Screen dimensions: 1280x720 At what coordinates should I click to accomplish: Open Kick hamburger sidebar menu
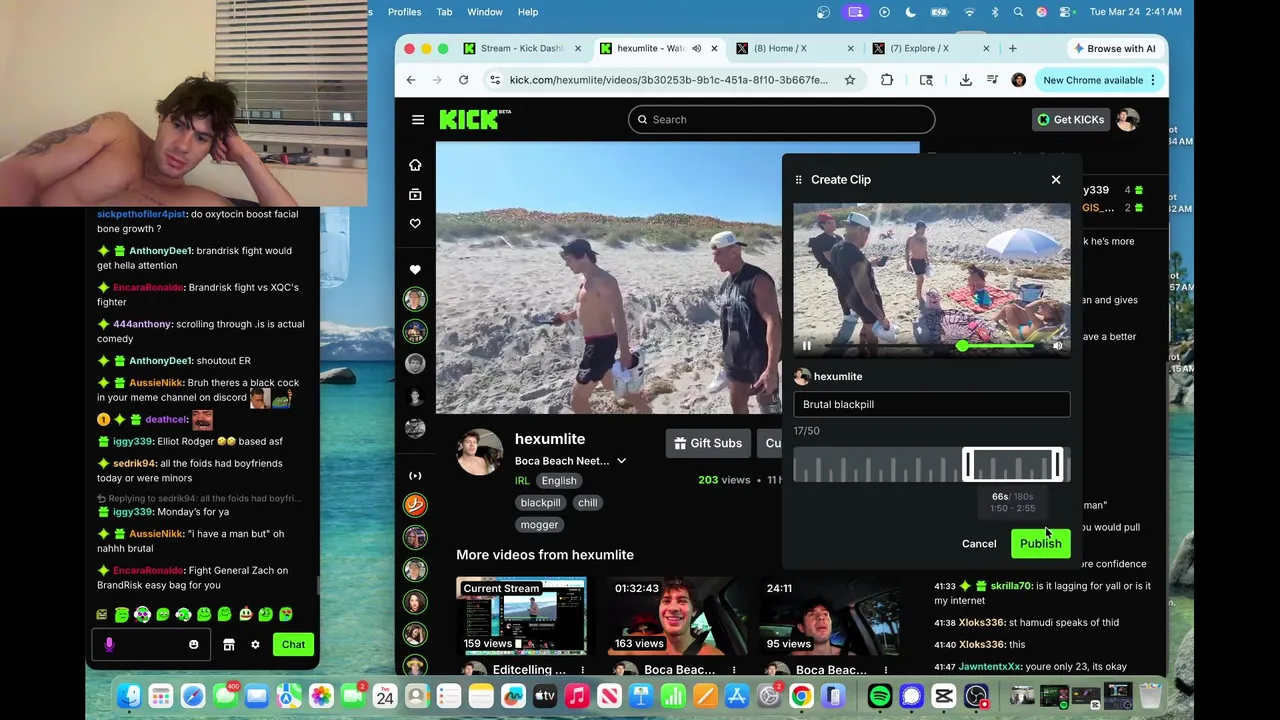[x=418, y=120]
